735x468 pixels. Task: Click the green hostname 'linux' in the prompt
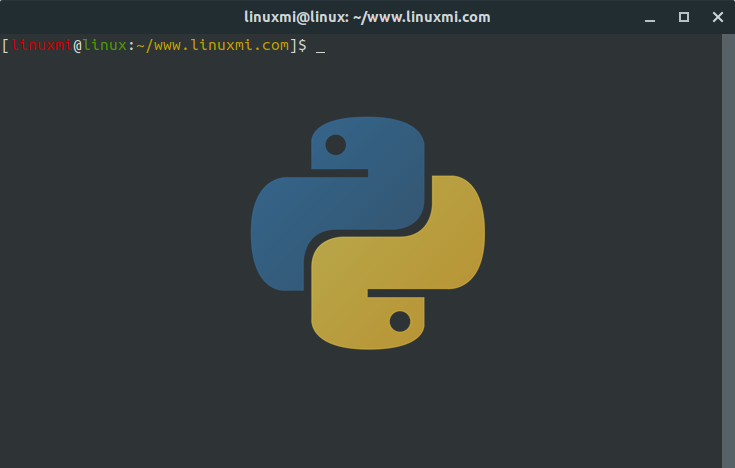pyautogui.click(x=105, y=45)
